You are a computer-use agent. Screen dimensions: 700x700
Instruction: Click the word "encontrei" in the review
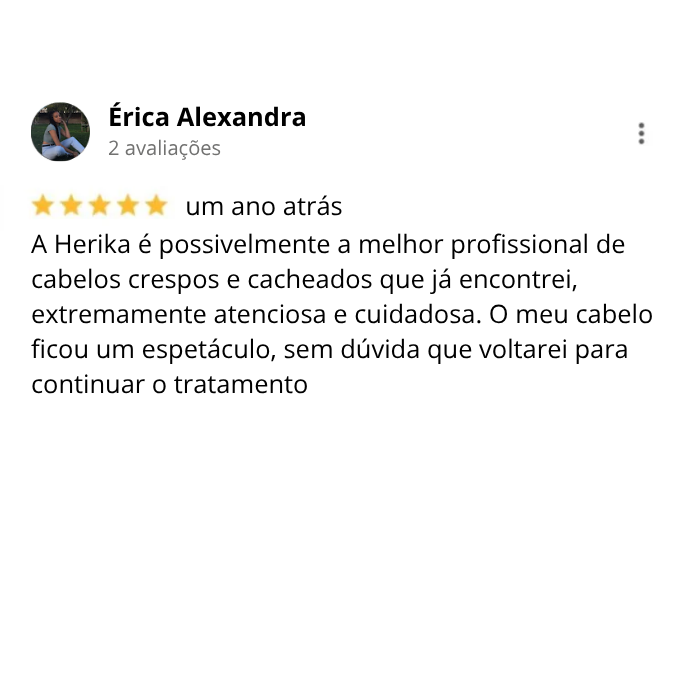pyautogui.click(x=518, y=280)
